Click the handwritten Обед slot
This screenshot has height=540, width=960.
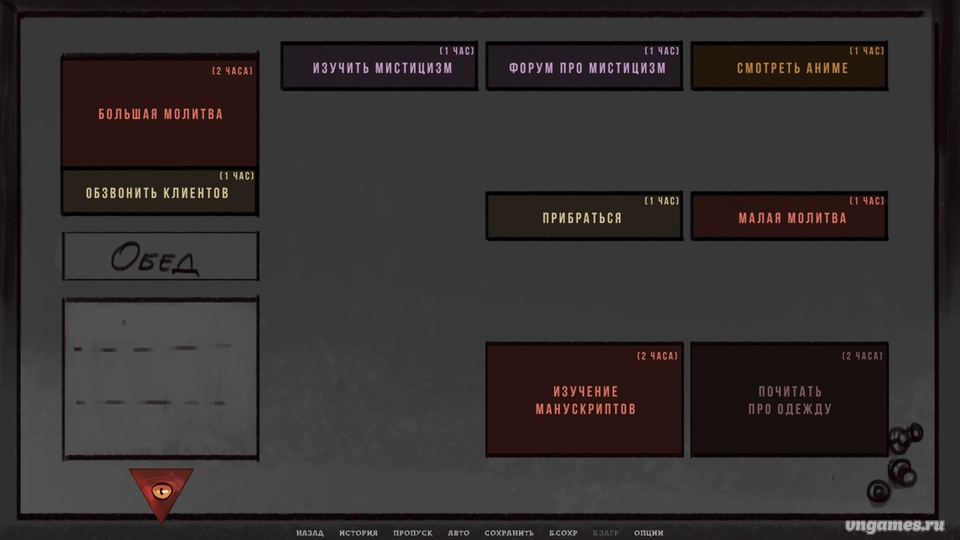(x=160, y=257)
